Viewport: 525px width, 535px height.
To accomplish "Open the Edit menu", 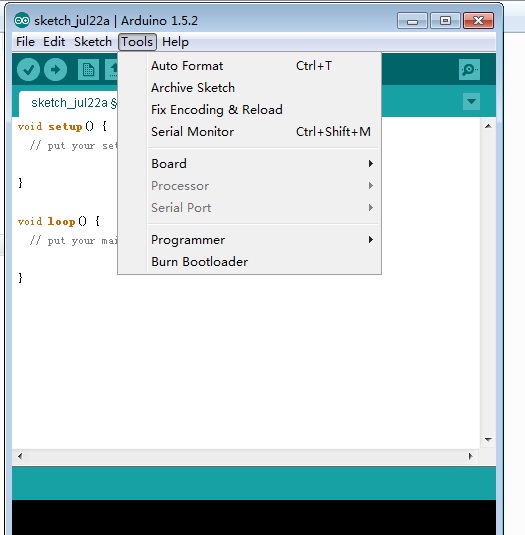I will (x=54, y=42).
